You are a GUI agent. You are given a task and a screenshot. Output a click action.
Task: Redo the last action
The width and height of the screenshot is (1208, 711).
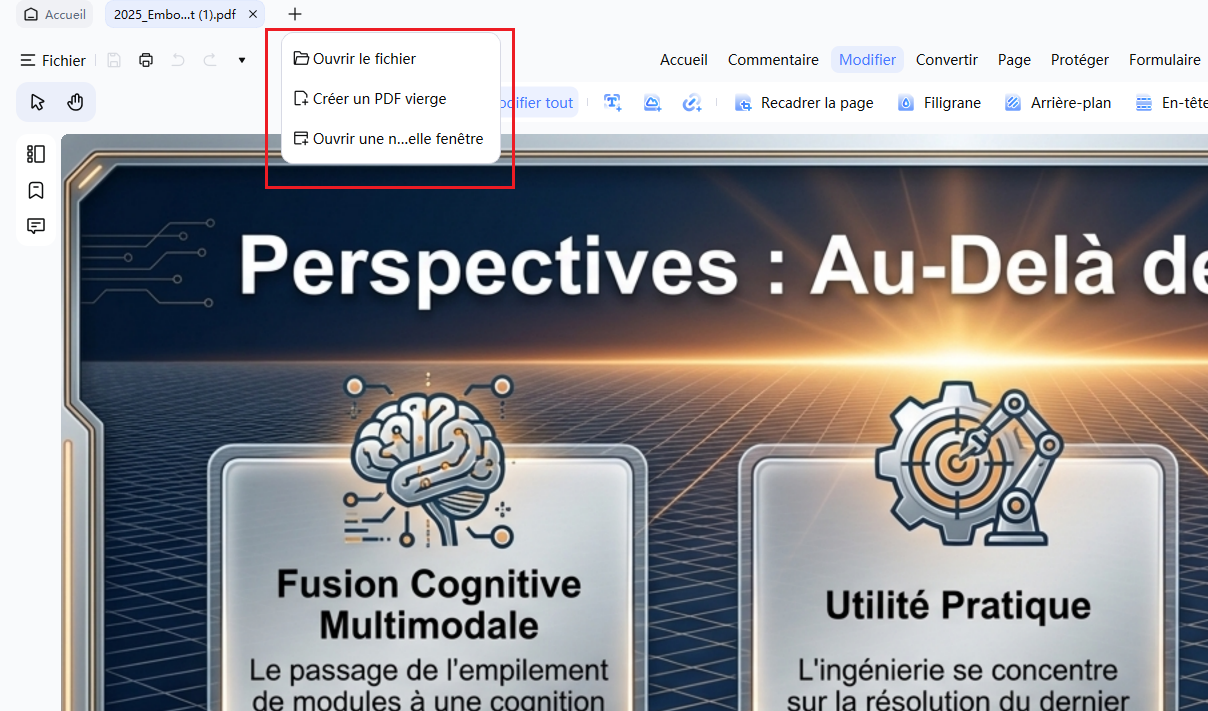coord(210,61)
